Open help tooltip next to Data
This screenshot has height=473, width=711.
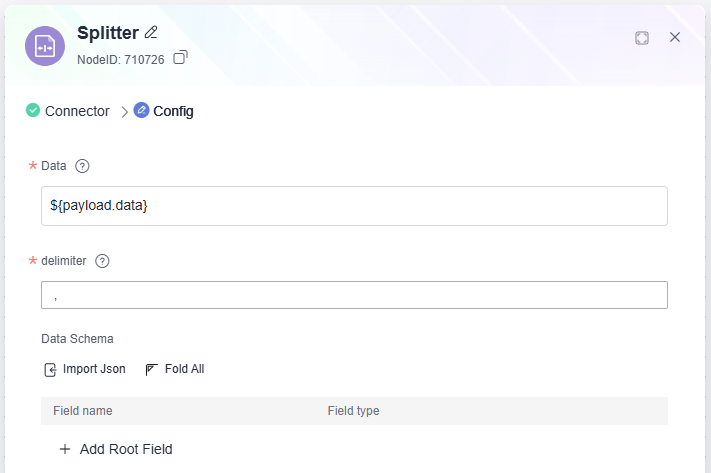(x=82, y=166)
